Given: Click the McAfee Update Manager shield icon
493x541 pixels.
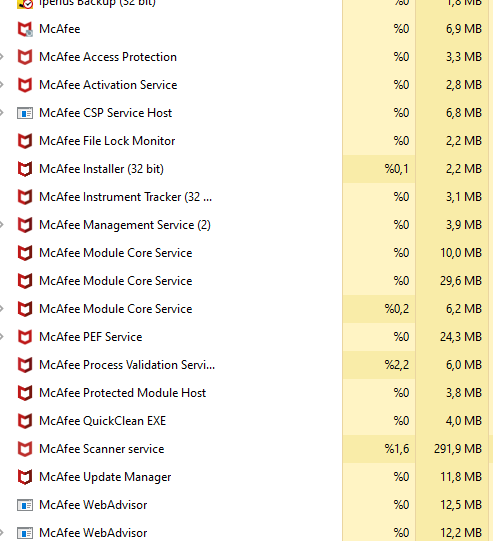Looking at the screenshot, I should (25, 477).
